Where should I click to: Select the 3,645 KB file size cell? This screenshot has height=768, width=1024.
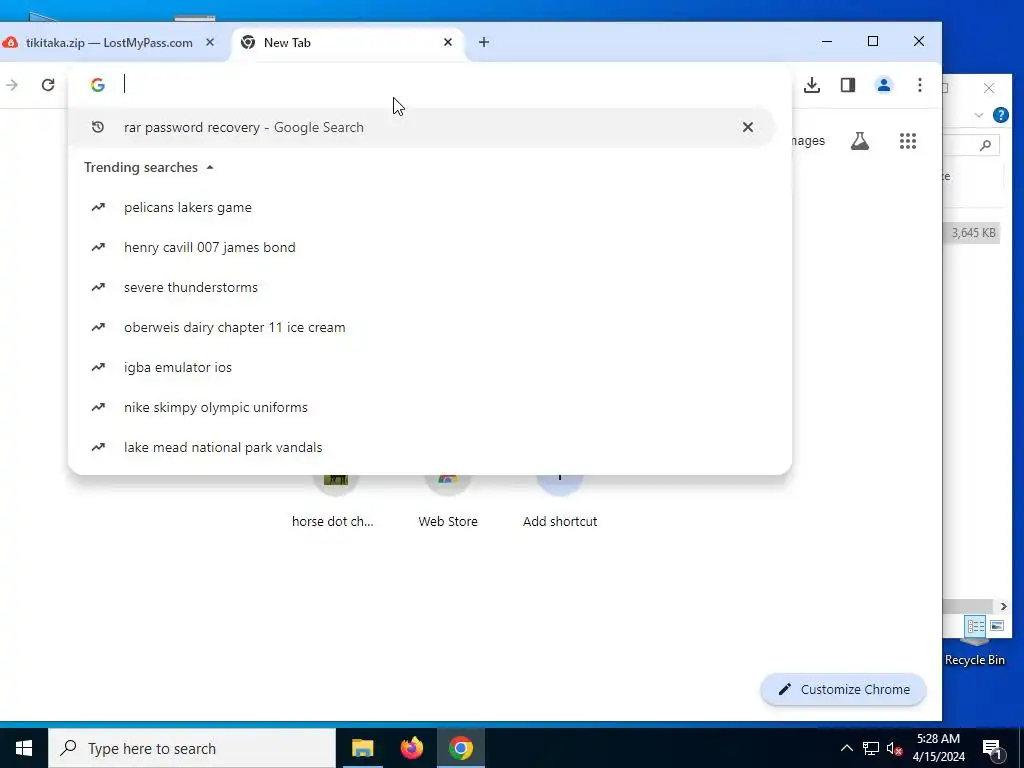pos(973,232)
